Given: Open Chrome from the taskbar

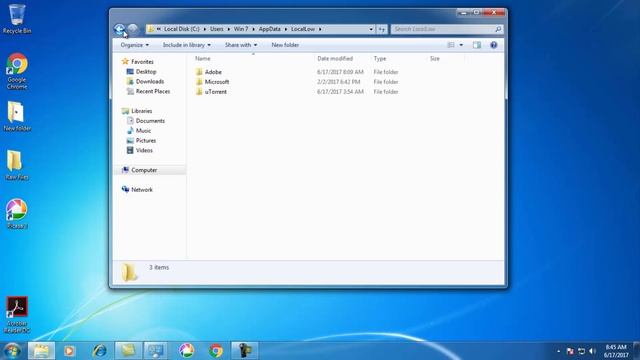Looking at the screenshot, I should [216, 351].
